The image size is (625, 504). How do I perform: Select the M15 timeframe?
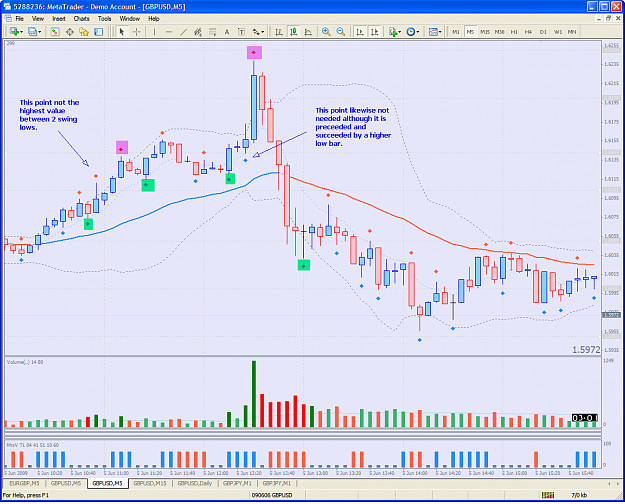485,32
